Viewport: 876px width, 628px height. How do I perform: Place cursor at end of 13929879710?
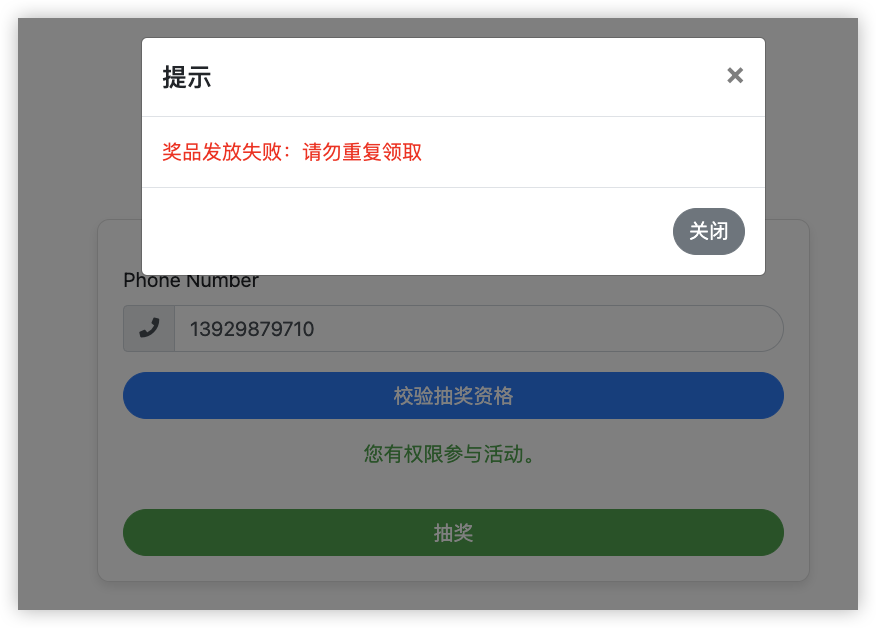(x=315, y=329)
